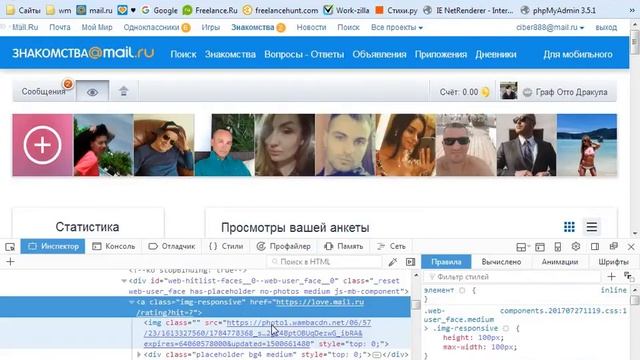Toggle the sidebar pane collapse icon
The image size is (640, 360).
tap(411, 262)
